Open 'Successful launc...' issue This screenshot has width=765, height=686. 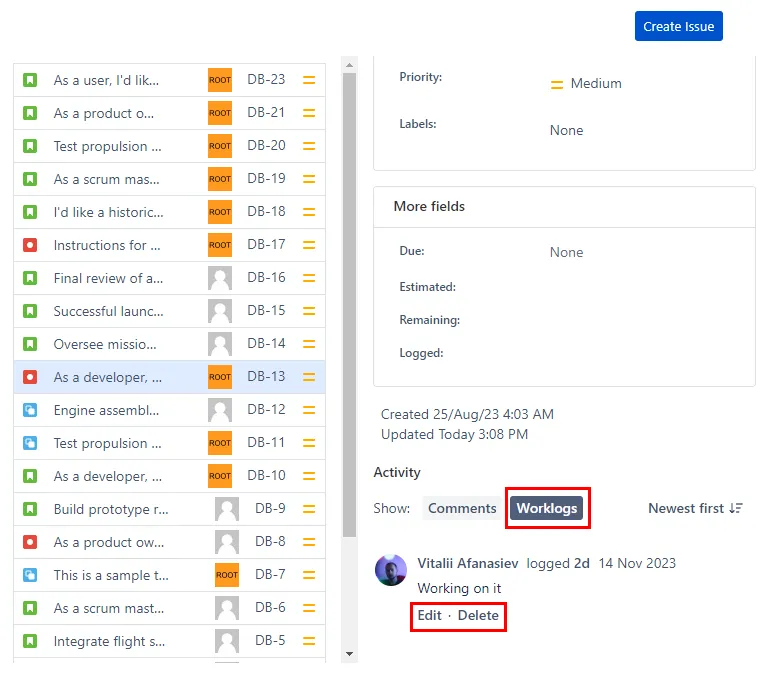[x=108, y=311]
